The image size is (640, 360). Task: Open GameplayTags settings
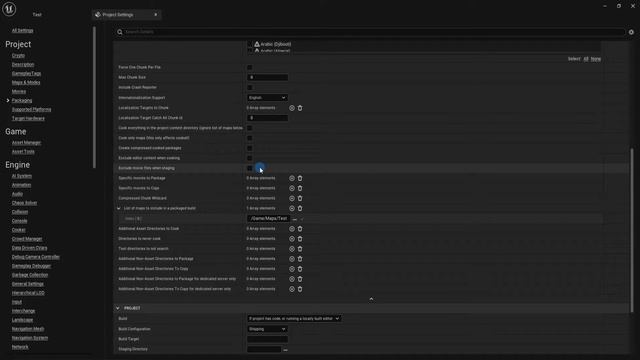click(x=26, y=73)
